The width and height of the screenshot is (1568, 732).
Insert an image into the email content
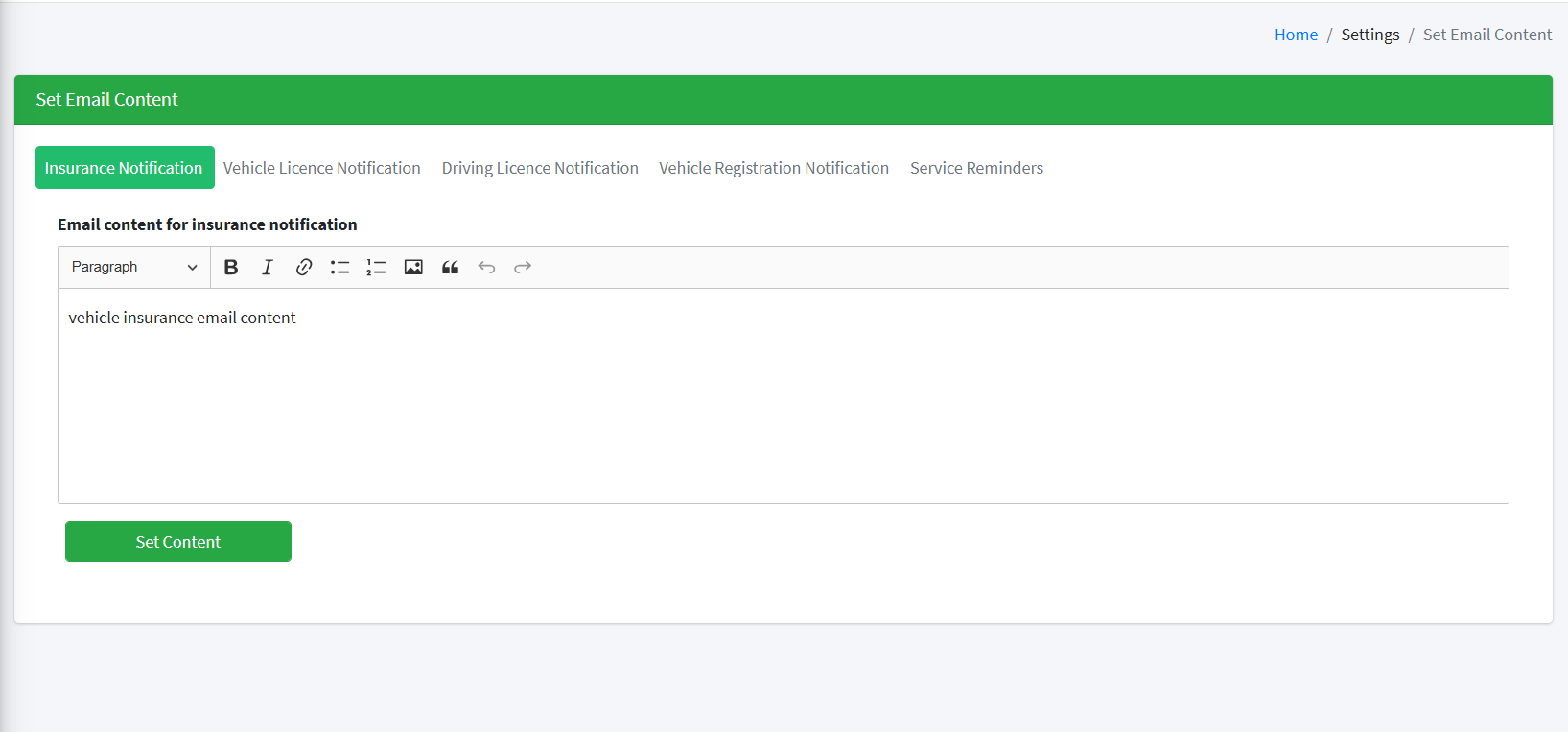[413, 268]
